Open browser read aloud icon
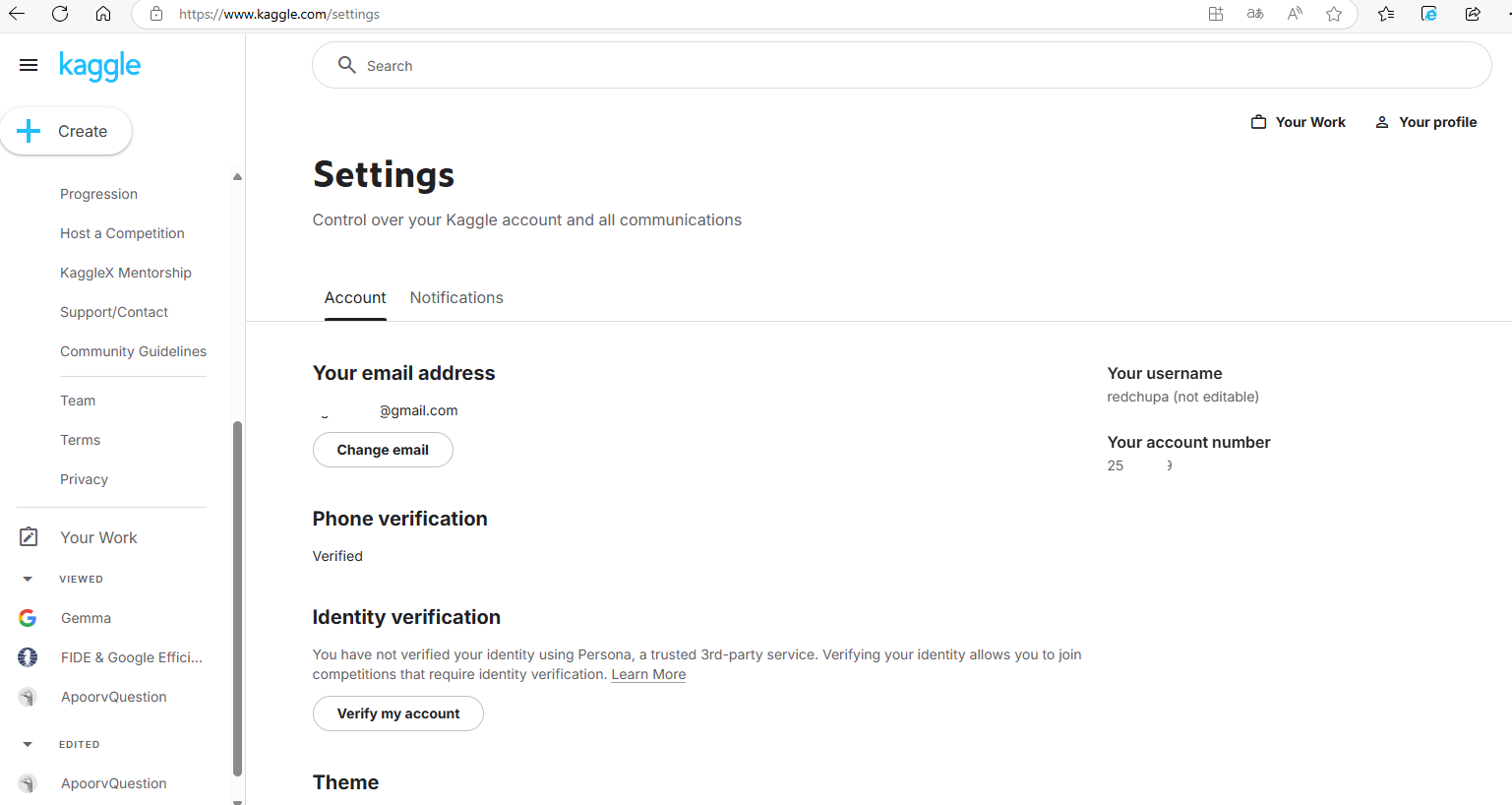This screenshot has width=1512, height=805. (x=1295, y=14)
